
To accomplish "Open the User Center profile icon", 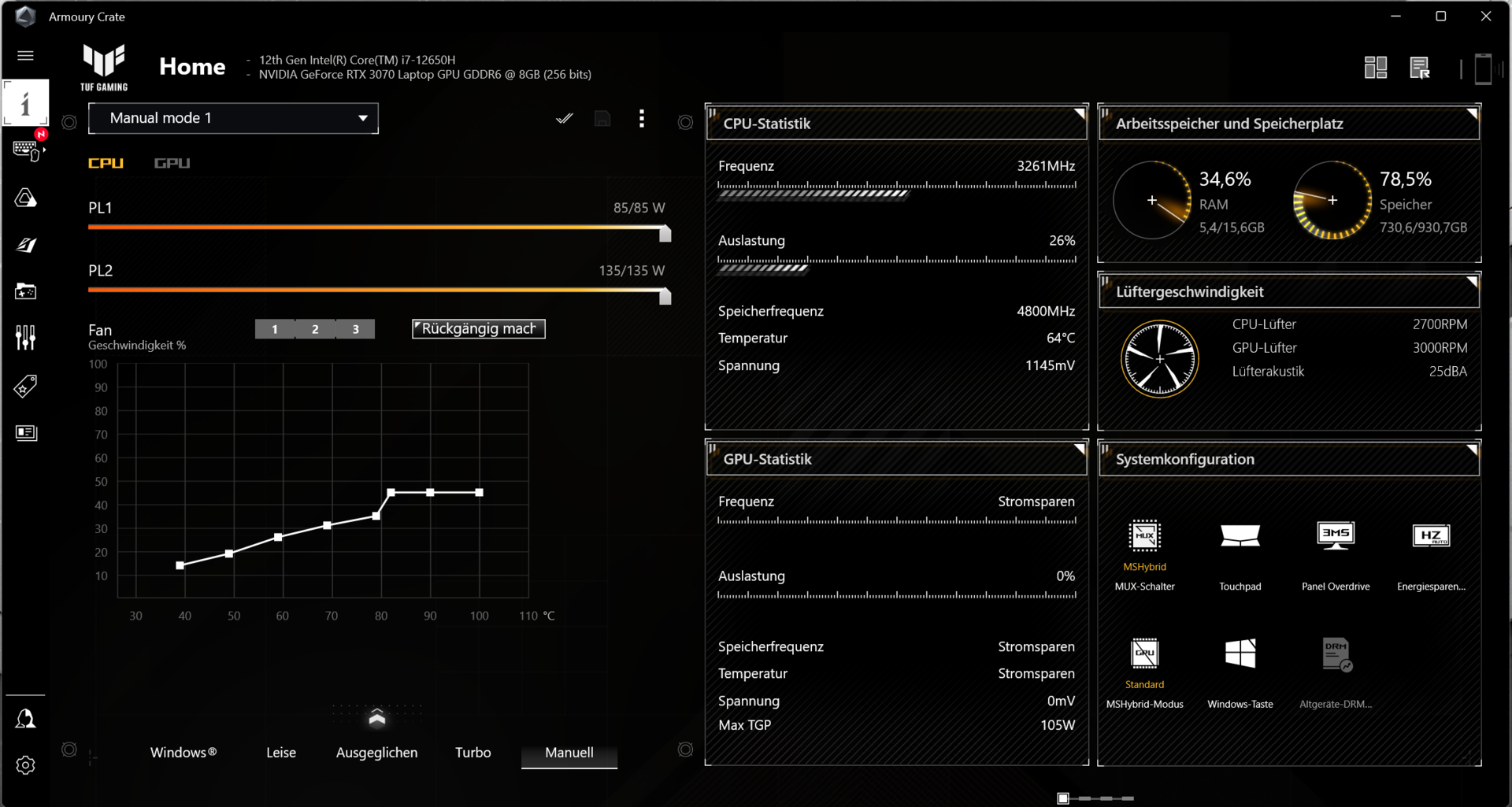I will (25, 718).
